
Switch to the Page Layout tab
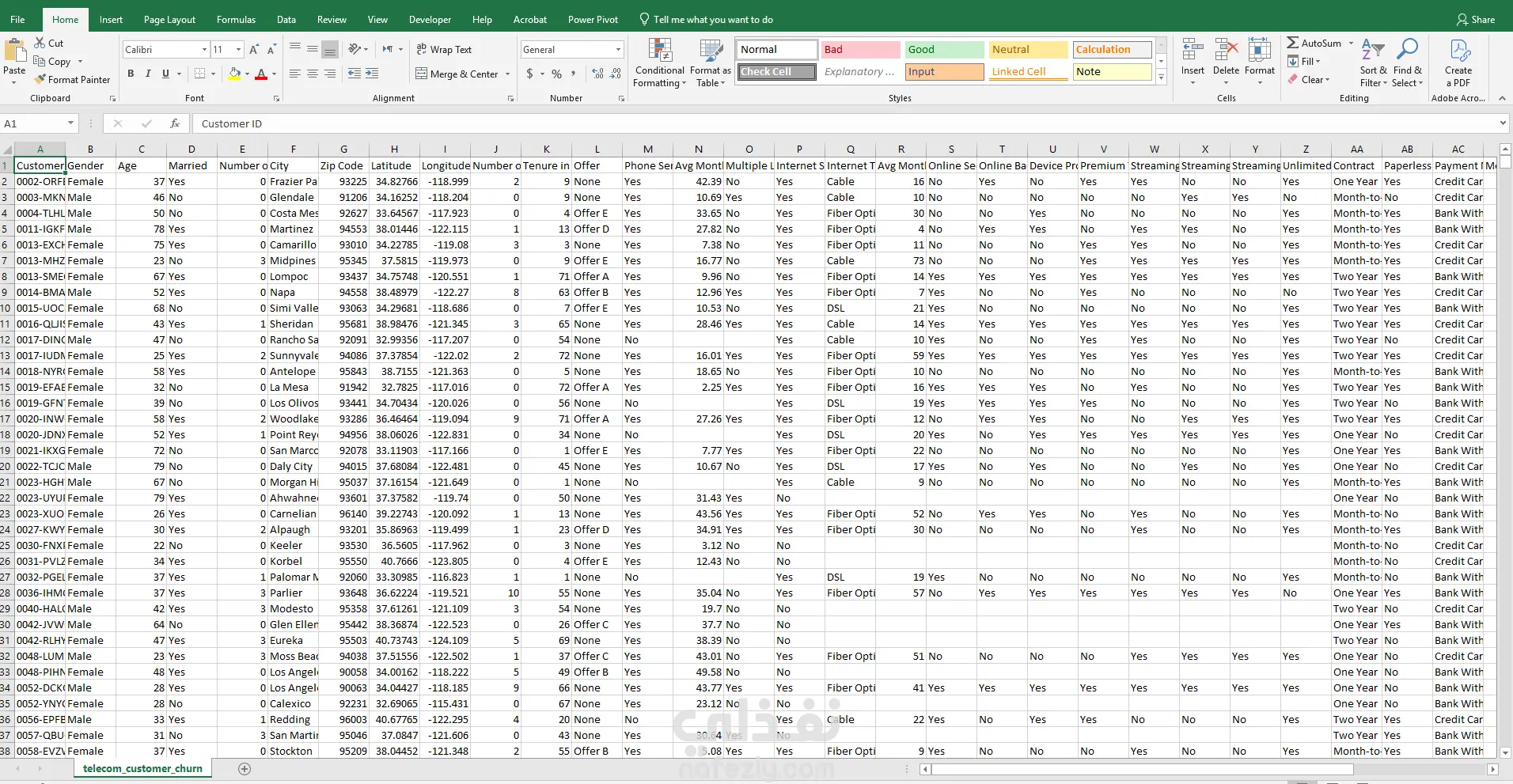[169, 19]
